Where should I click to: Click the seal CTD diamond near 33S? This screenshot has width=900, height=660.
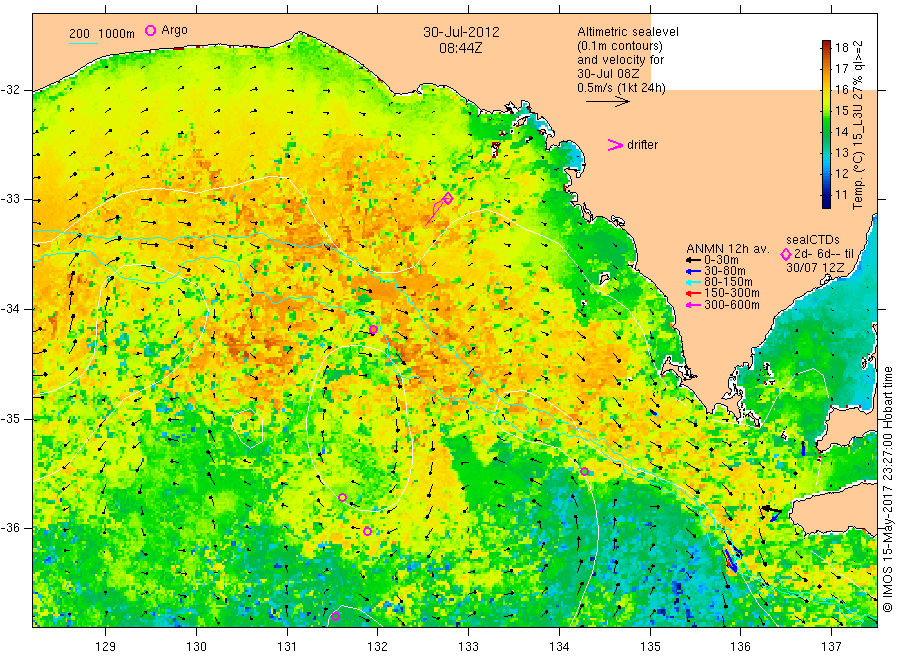tap(448, 199)
